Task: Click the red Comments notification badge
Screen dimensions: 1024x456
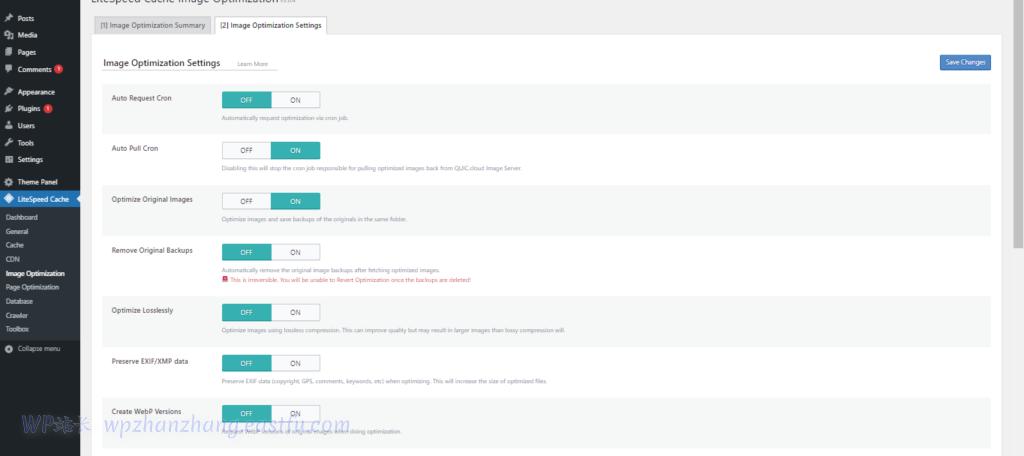Action: (58, 69)
